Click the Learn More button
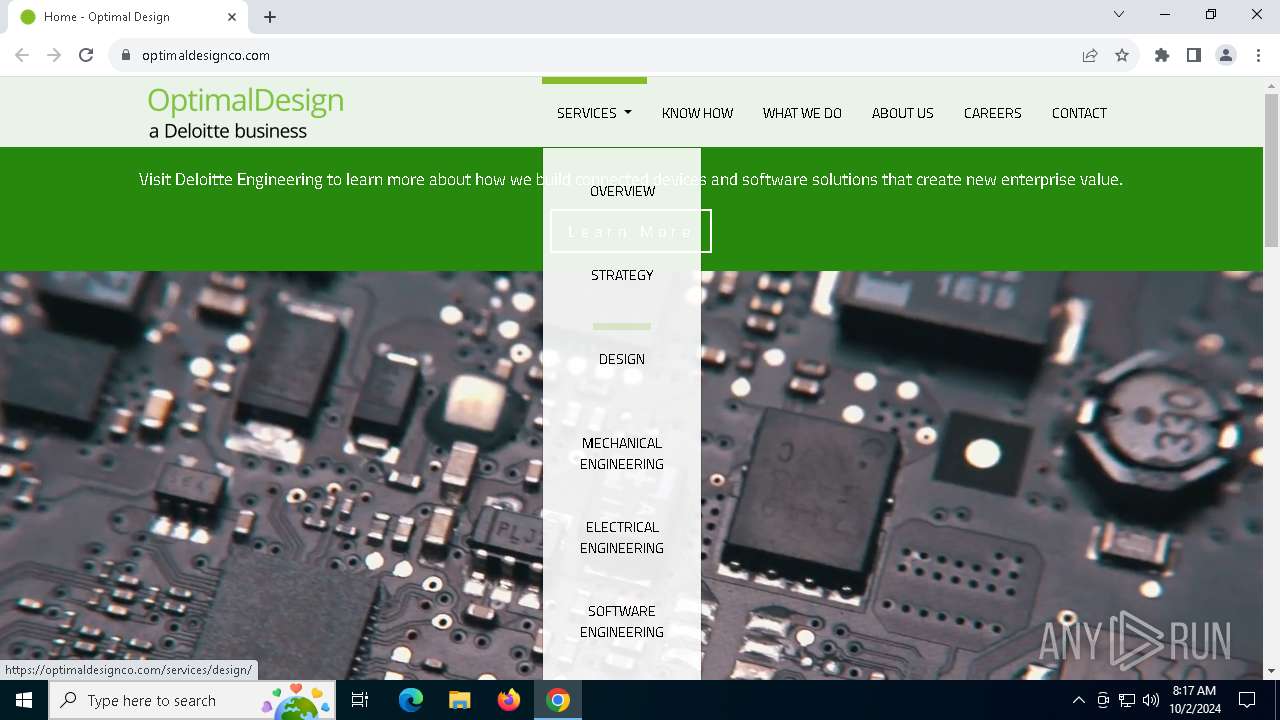 click(631, 231)
